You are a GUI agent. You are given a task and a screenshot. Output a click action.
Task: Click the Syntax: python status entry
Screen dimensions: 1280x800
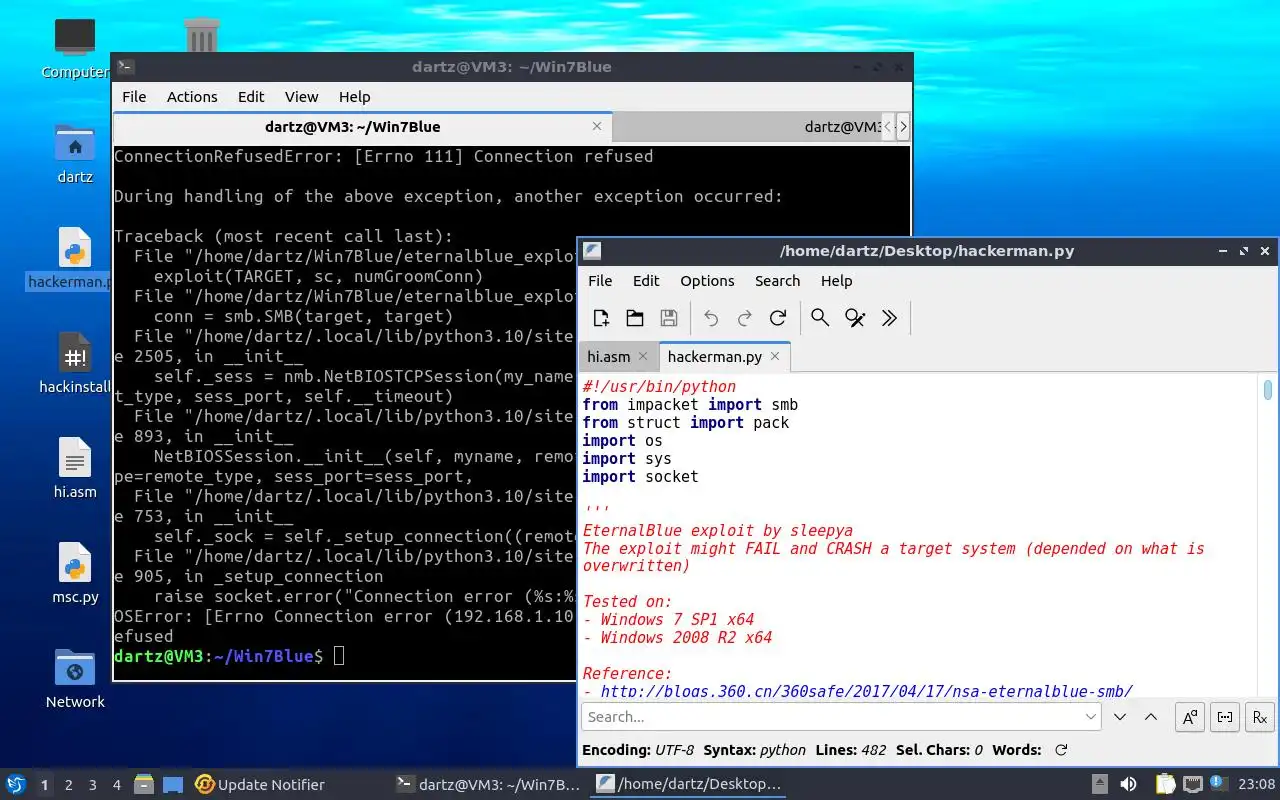coord(754,750)
